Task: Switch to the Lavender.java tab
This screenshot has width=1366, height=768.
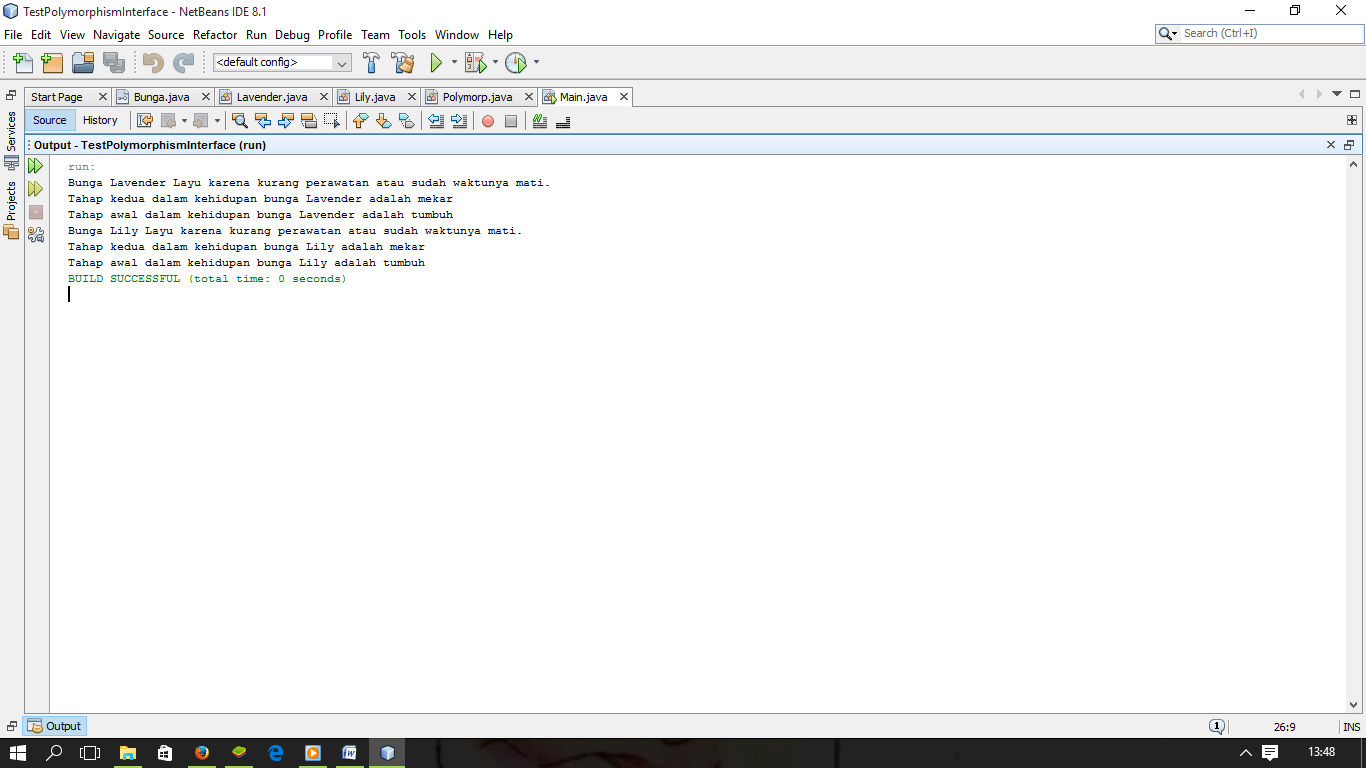Action: pos(271,97)
